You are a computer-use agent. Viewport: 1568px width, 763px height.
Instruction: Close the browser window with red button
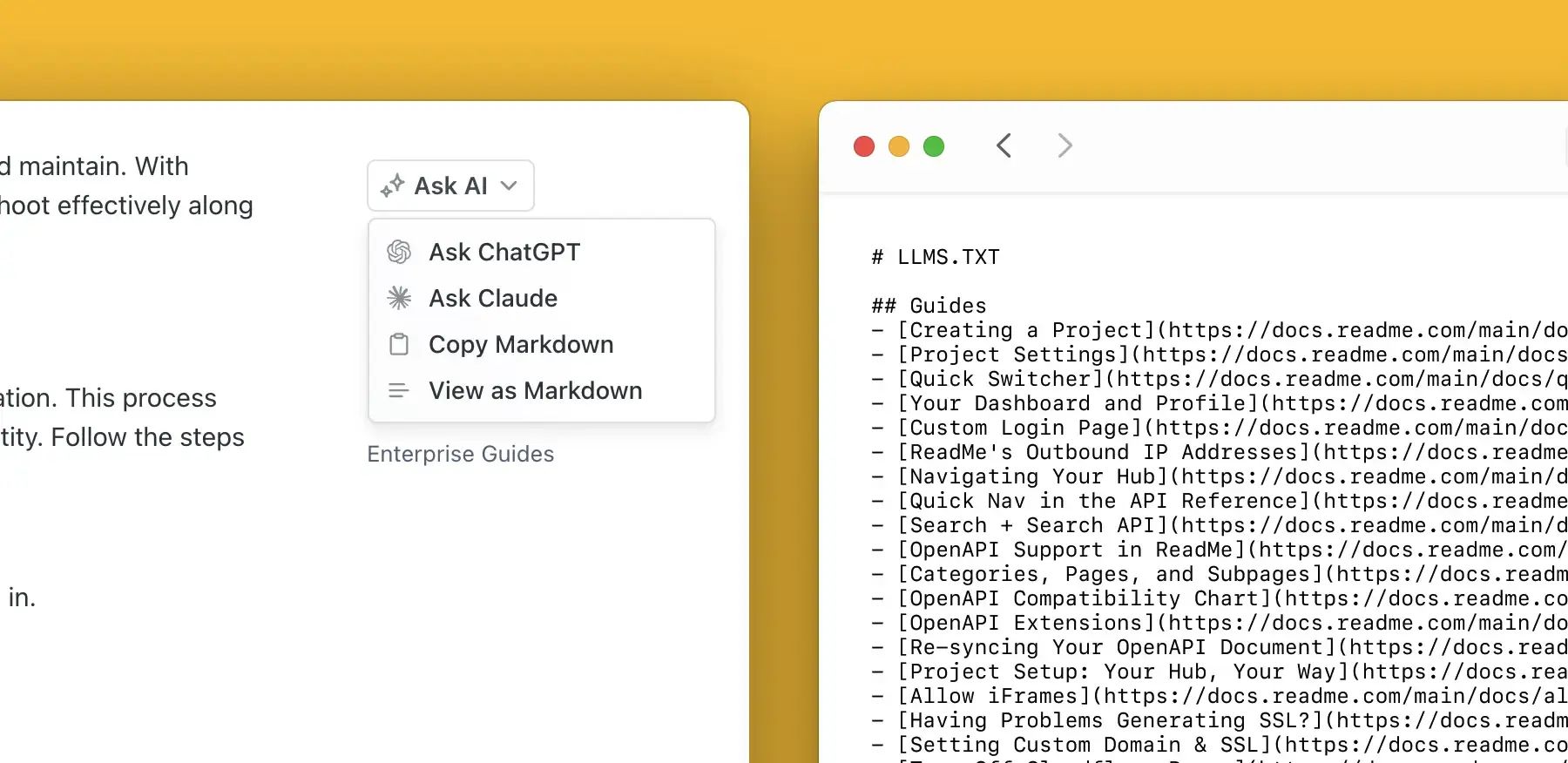864,146
